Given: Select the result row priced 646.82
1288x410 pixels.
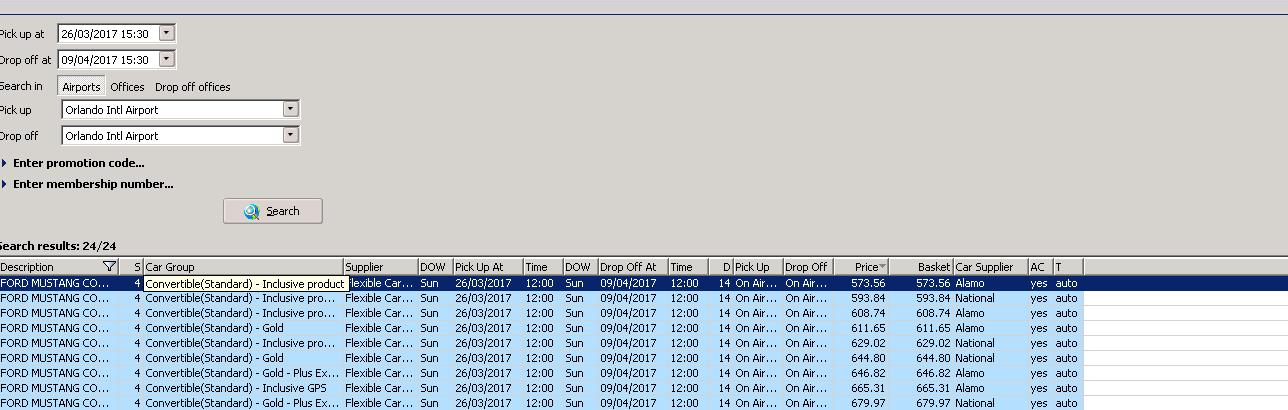Looking at the screenshot, I should (x=542, y=373).
